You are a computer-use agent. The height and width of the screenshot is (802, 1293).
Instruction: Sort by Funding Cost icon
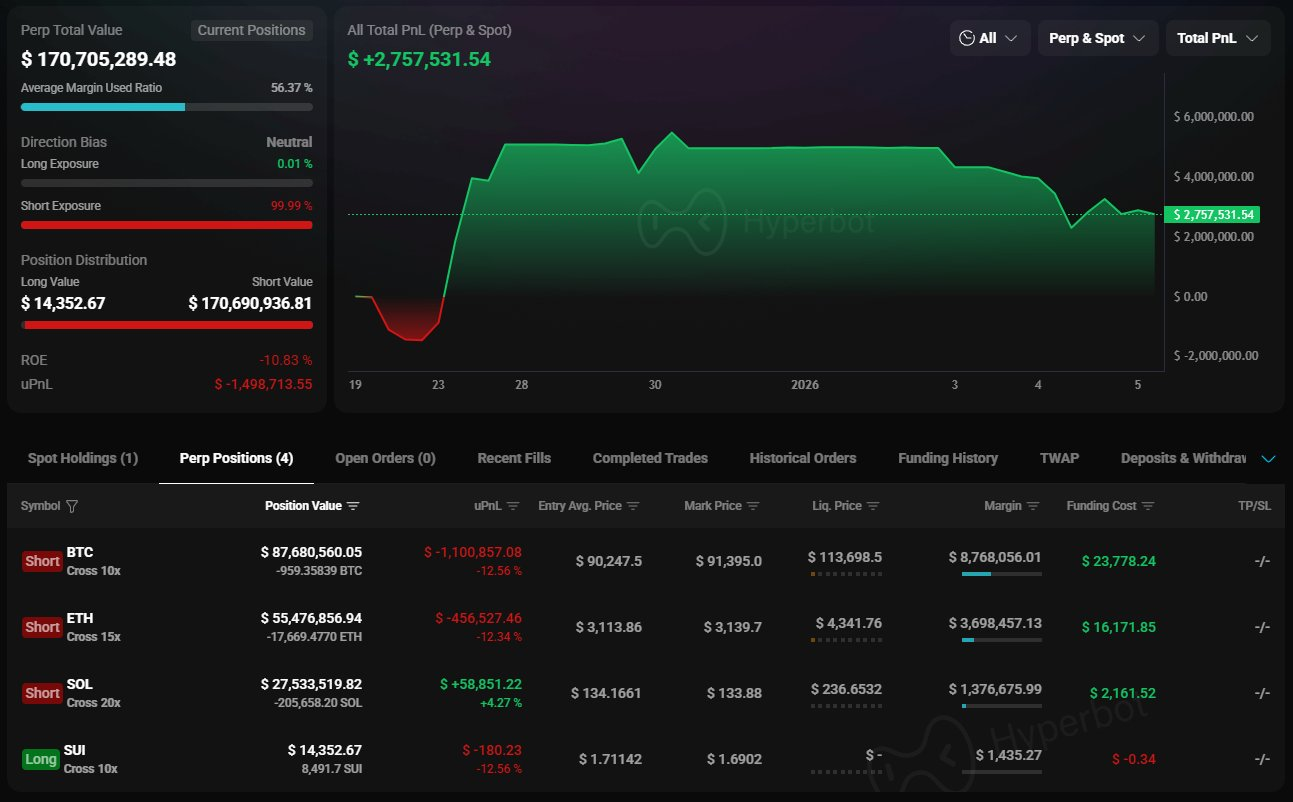click(1148, 506)
